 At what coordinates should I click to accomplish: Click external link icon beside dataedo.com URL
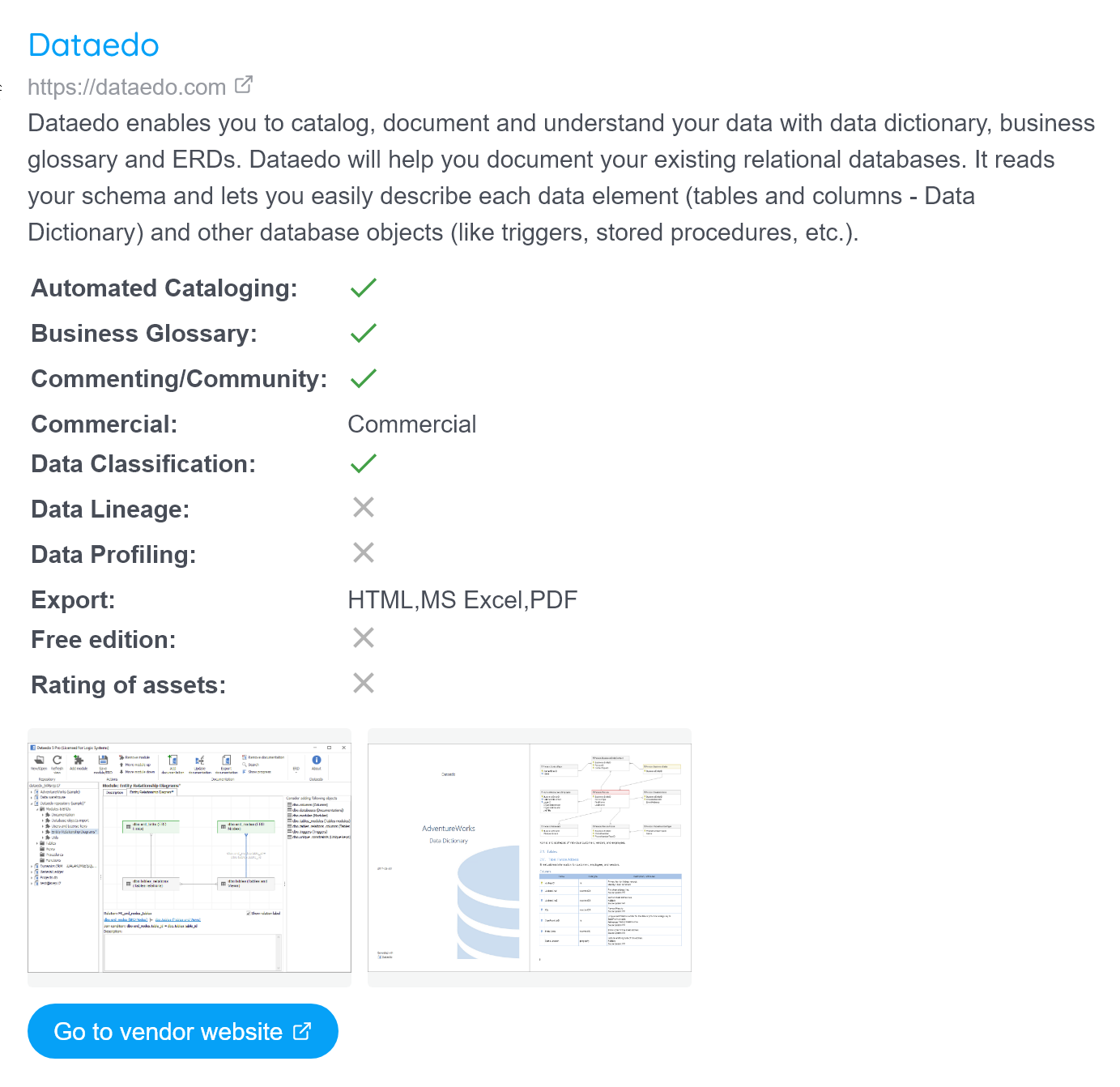[x=244, y=84]
